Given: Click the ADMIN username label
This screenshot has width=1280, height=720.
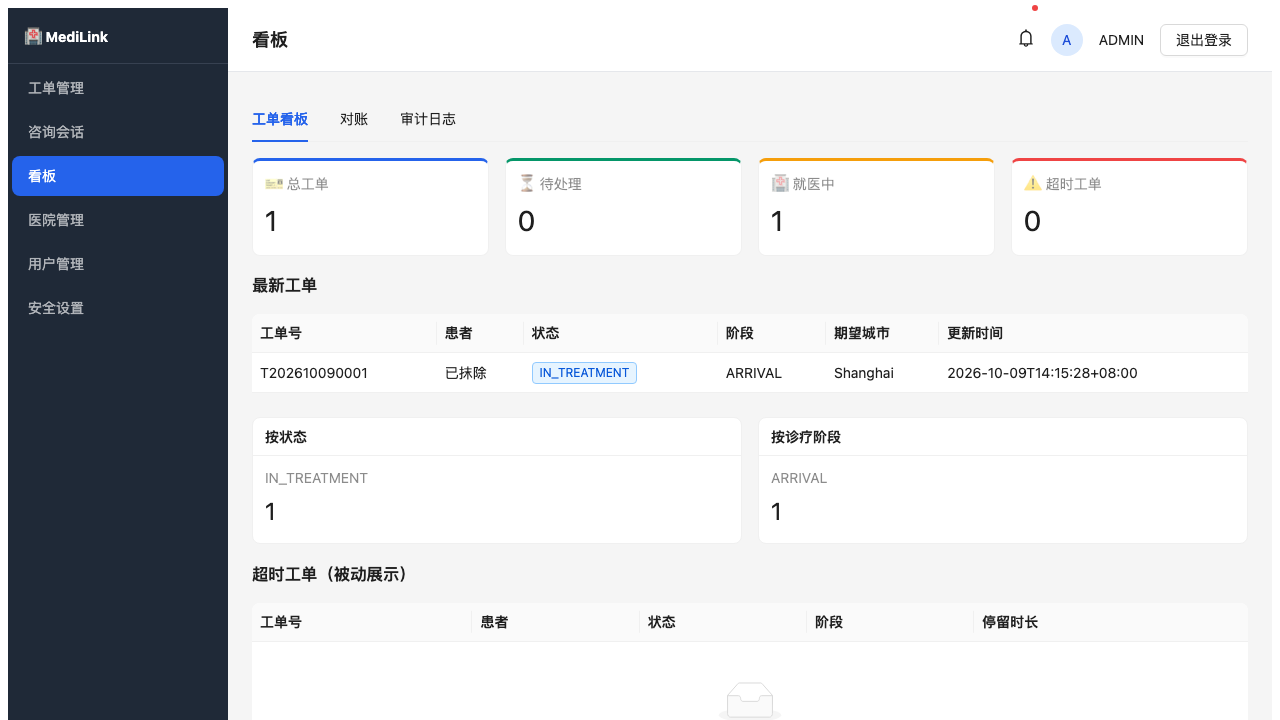Looking at the screenshot, I should [1121, 40].
